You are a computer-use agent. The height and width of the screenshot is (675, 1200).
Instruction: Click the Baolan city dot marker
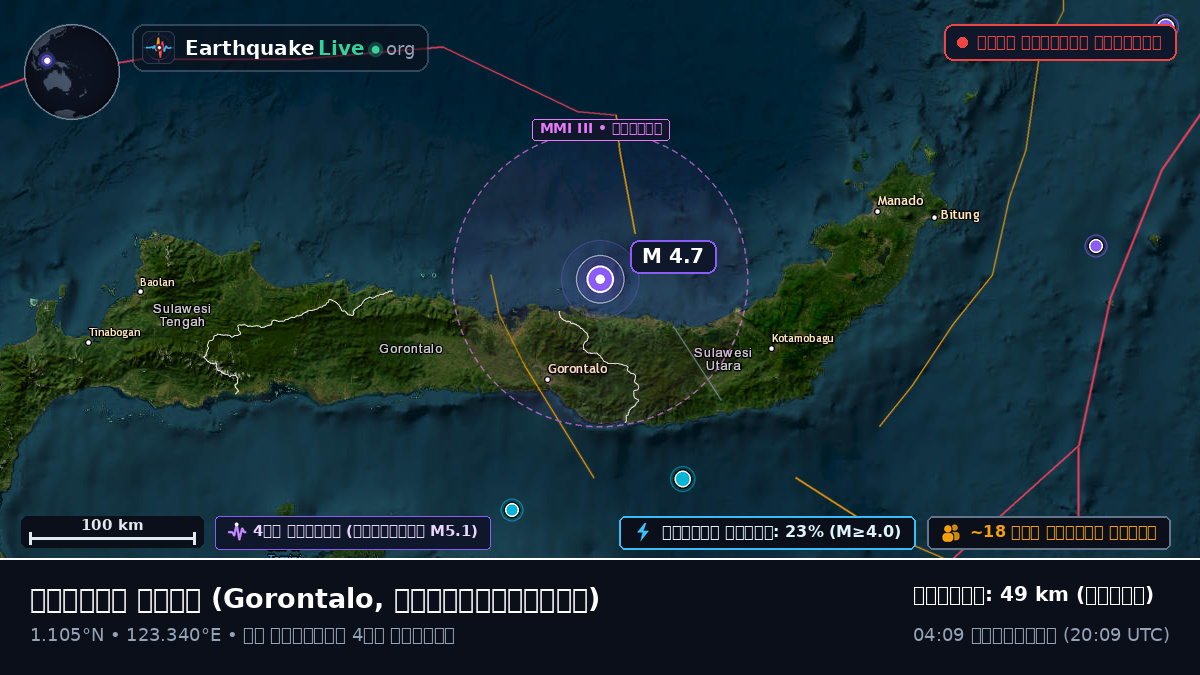[x=141, y=292]
